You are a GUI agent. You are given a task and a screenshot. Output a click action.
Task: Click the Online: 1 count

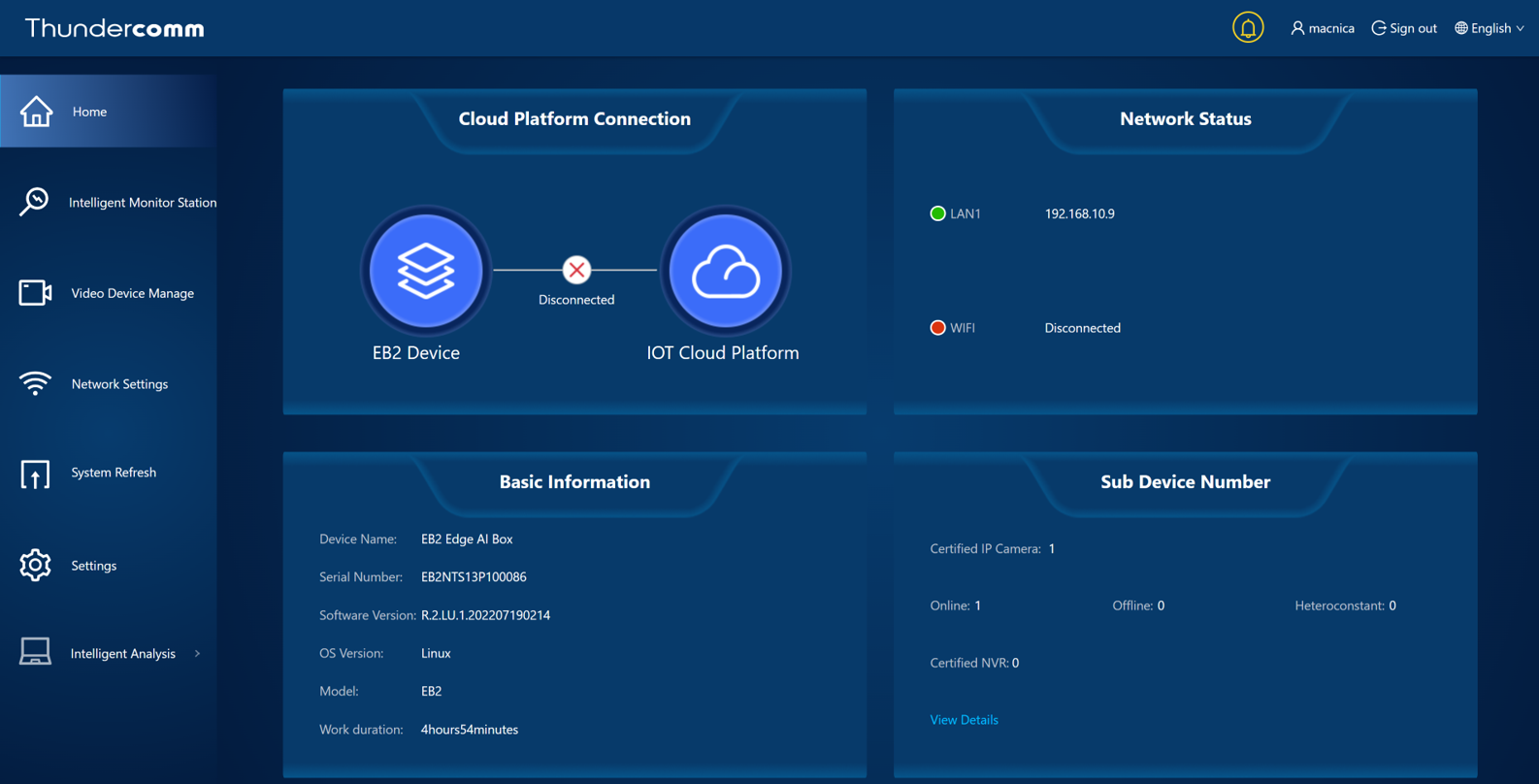pos(956,605)
